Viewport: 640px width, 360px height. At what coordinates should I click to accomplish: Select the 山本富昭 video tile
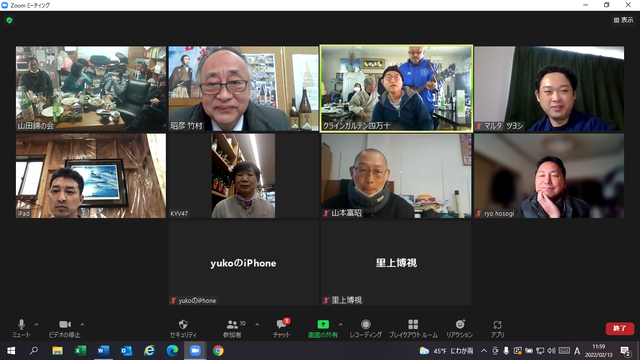396,176
